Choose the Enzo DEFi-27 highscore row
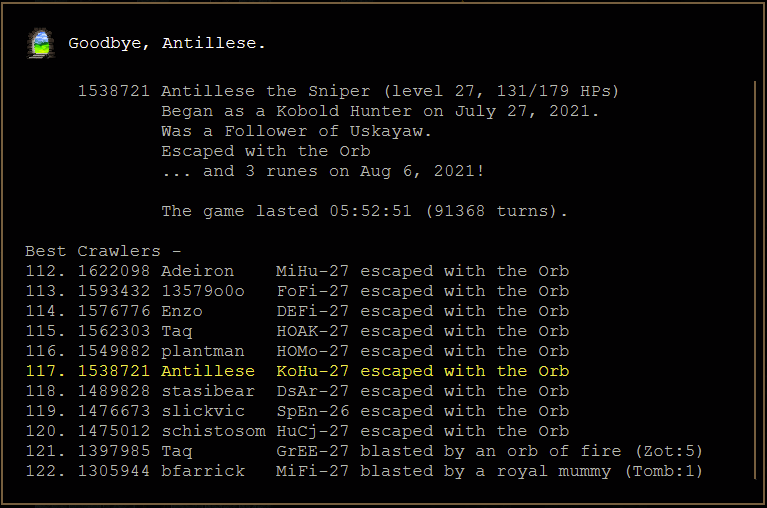This screenshot has height=508, width=767. point(297,311)
